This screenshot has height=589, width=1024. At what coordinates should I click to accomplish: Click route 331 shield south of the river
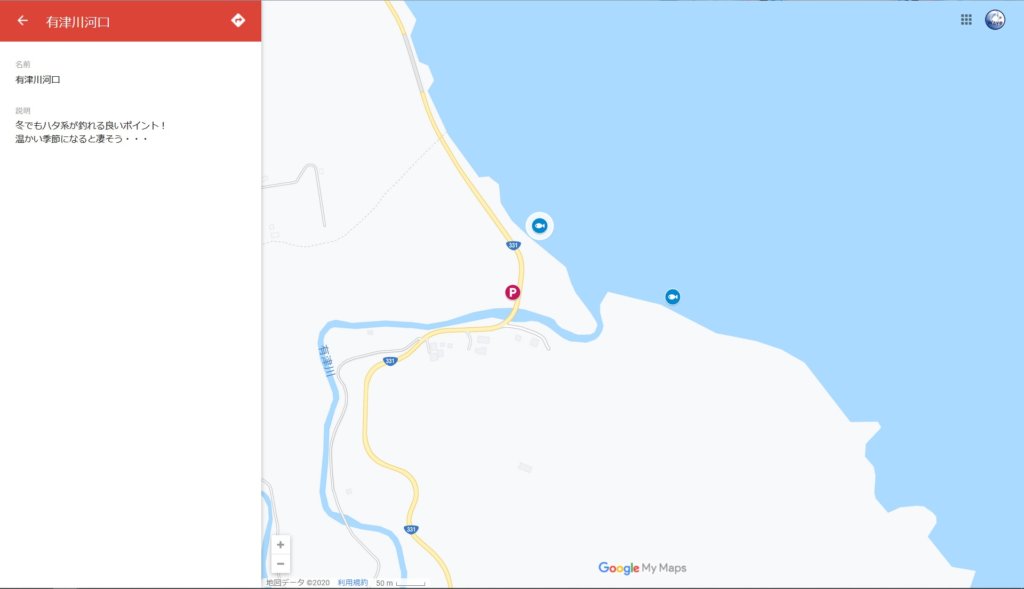pos(390,361)
